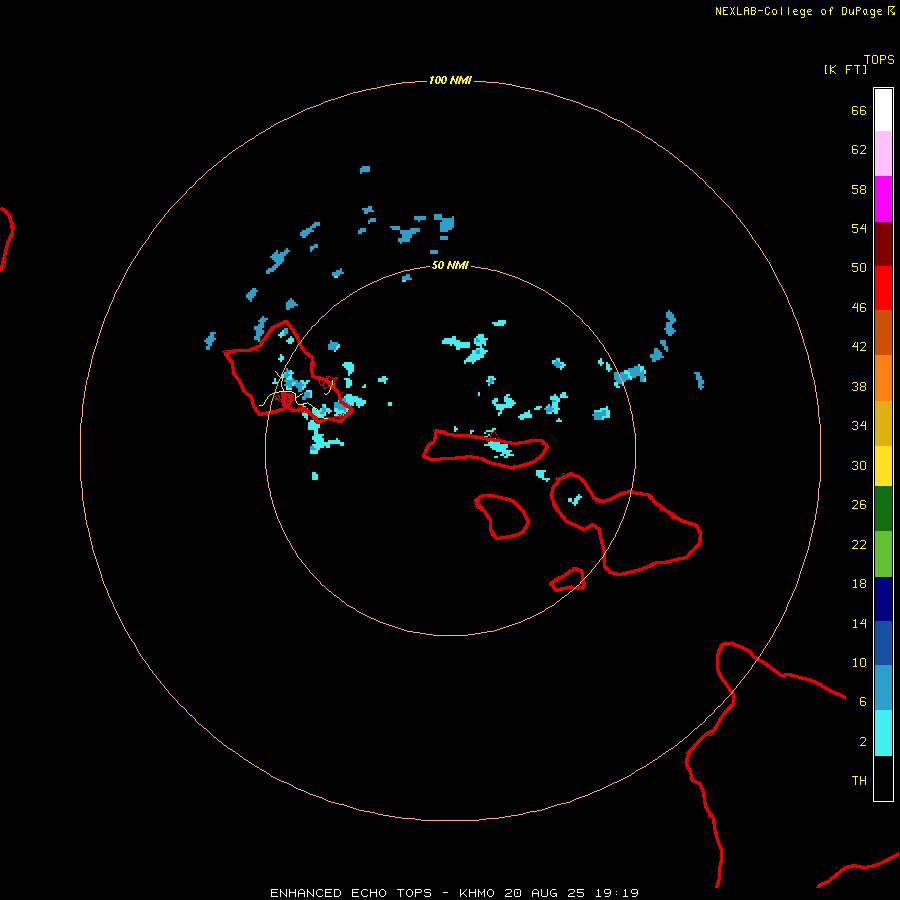Click the legend value 10
The image size is (900, 900).
point(859,662)
